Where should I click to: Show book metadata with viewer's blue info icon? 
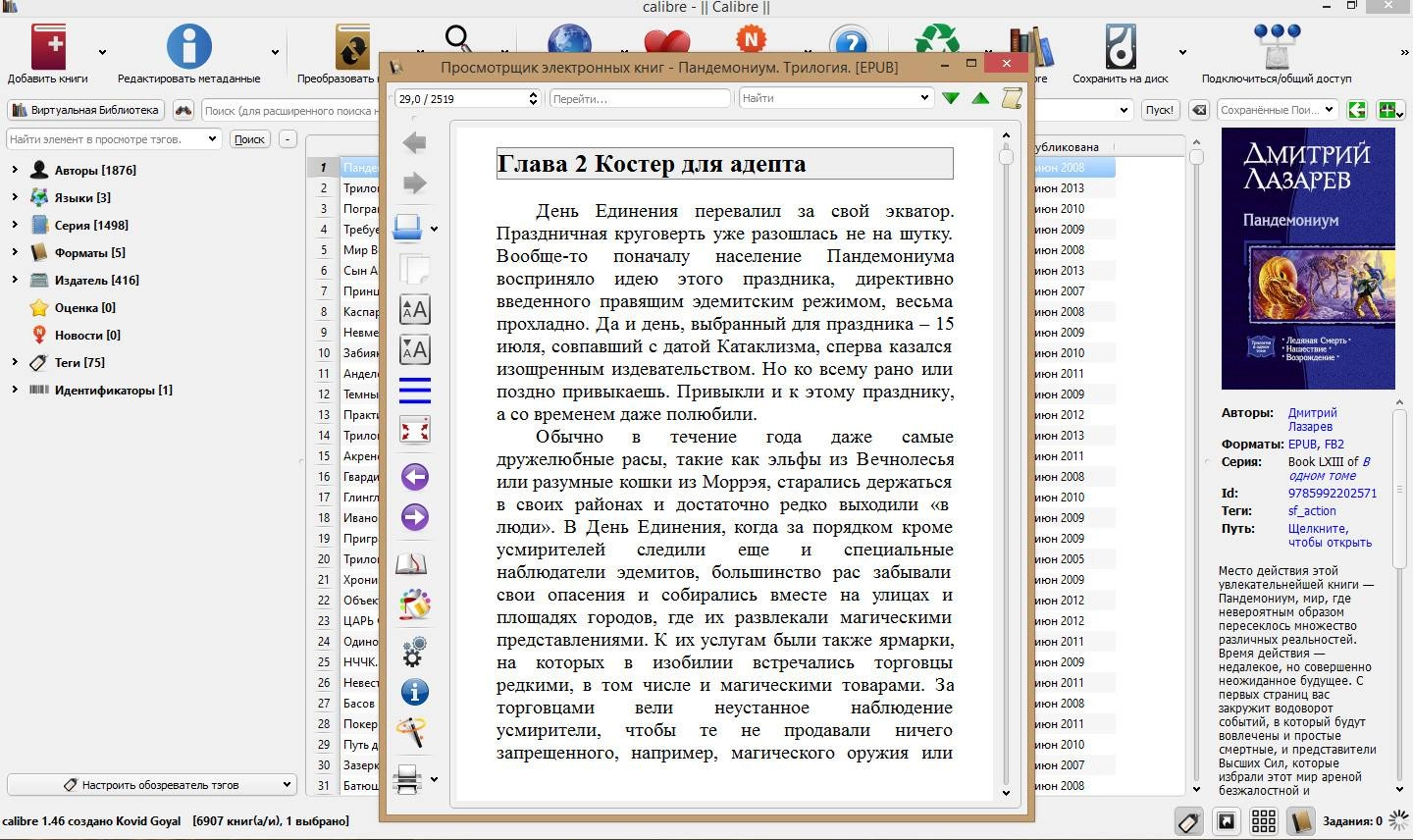point(414,692)
